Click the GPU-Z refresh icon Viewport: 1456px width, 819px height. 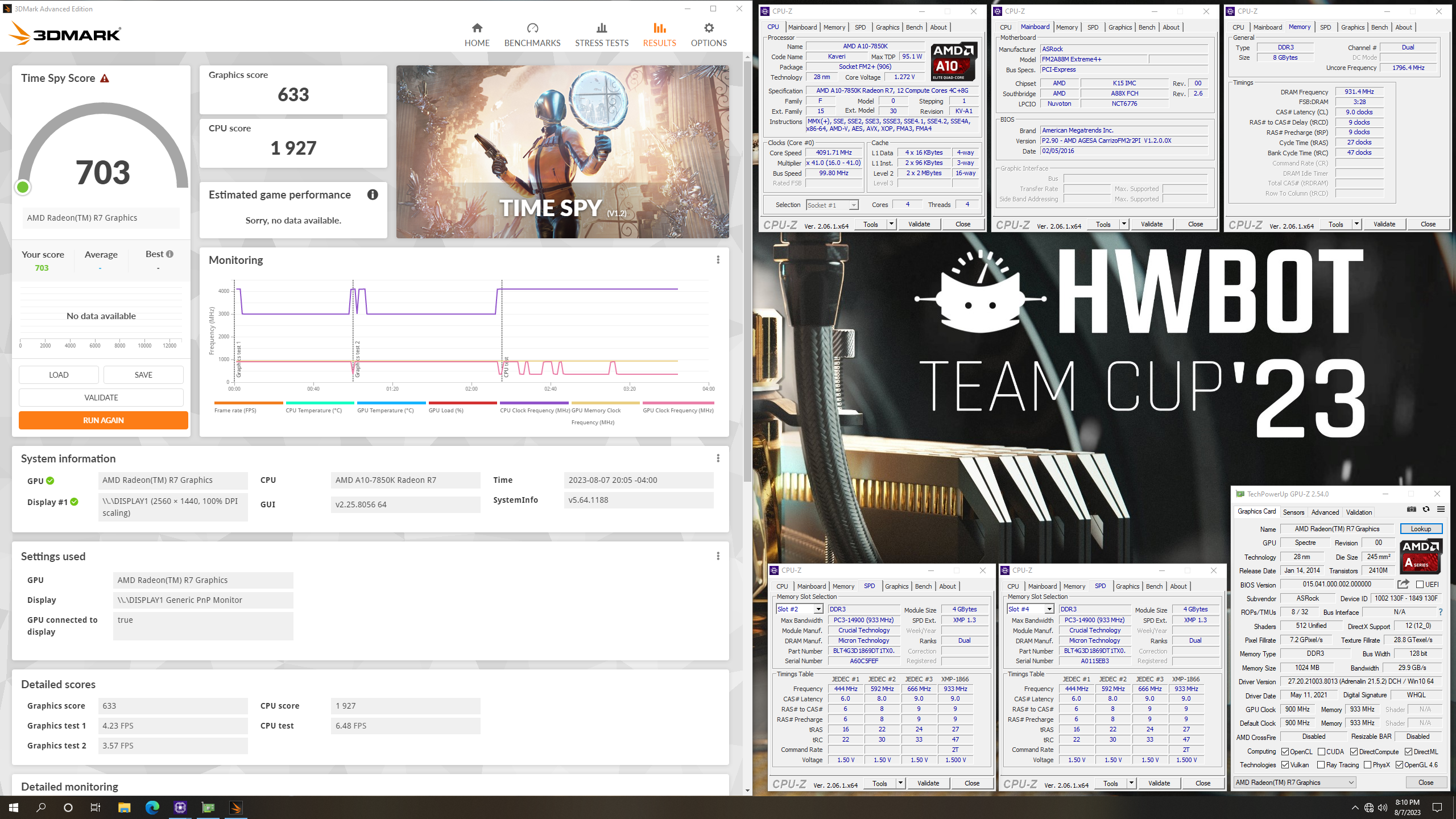(1426, 510)
